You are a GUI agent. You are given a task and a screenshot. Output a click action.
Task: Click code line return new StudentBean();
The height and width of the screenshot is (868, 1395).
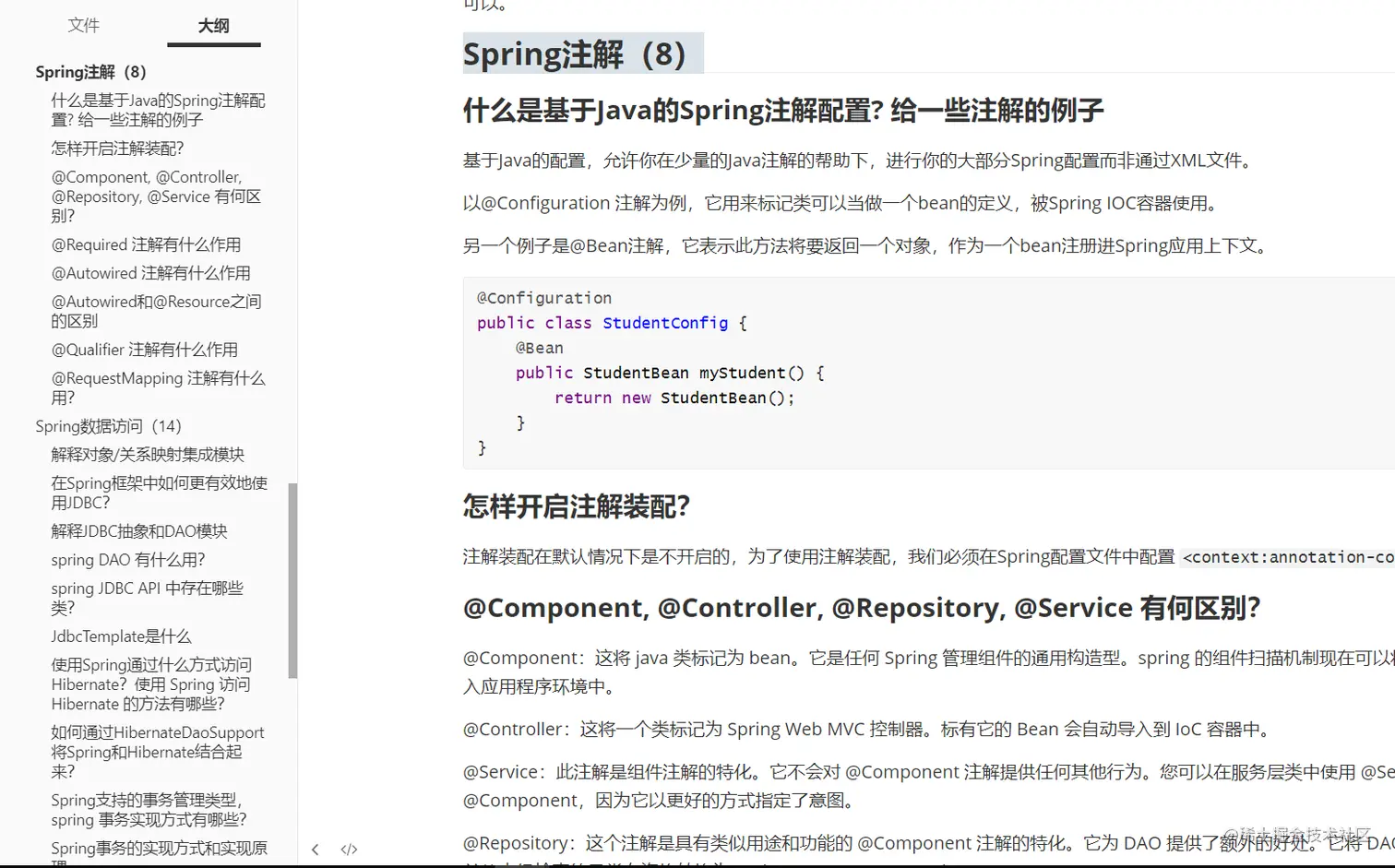[674, 398]
